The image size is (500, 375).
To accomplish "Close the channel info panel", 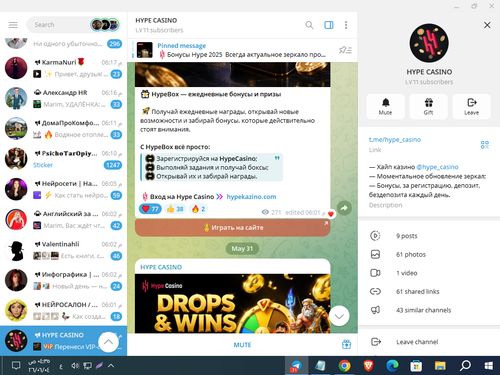I will click(x=487, y=25).
